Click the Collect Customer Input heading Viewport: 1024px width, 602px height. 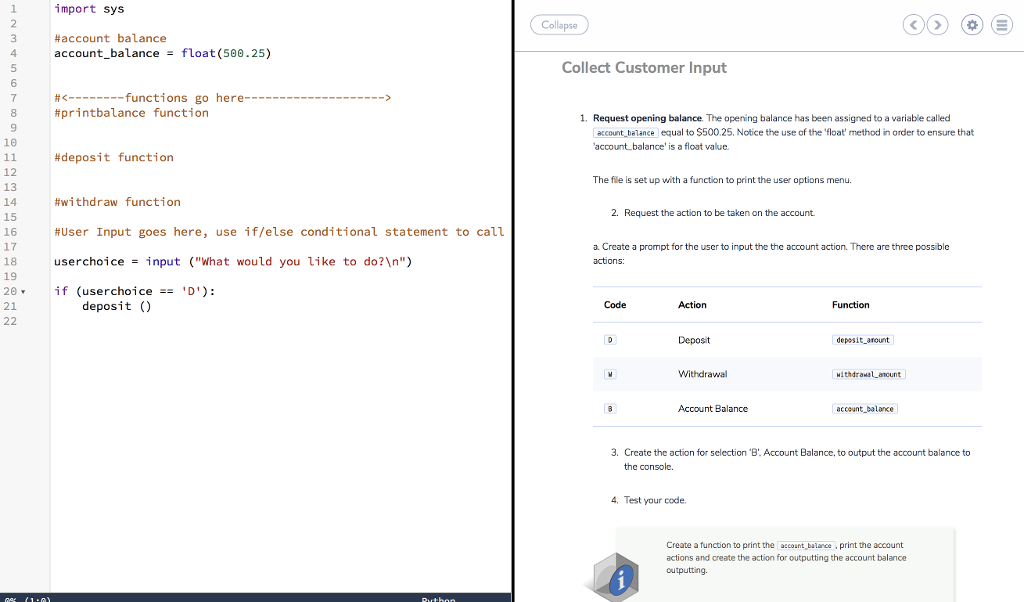tap(644, 68)
